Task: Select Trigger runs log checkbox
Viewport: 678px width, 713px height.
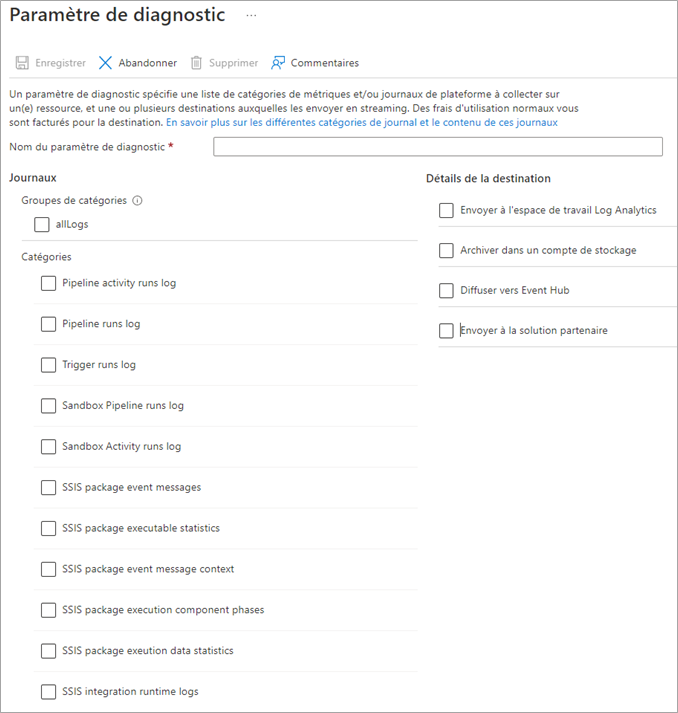Action: [x=49, y=365]
